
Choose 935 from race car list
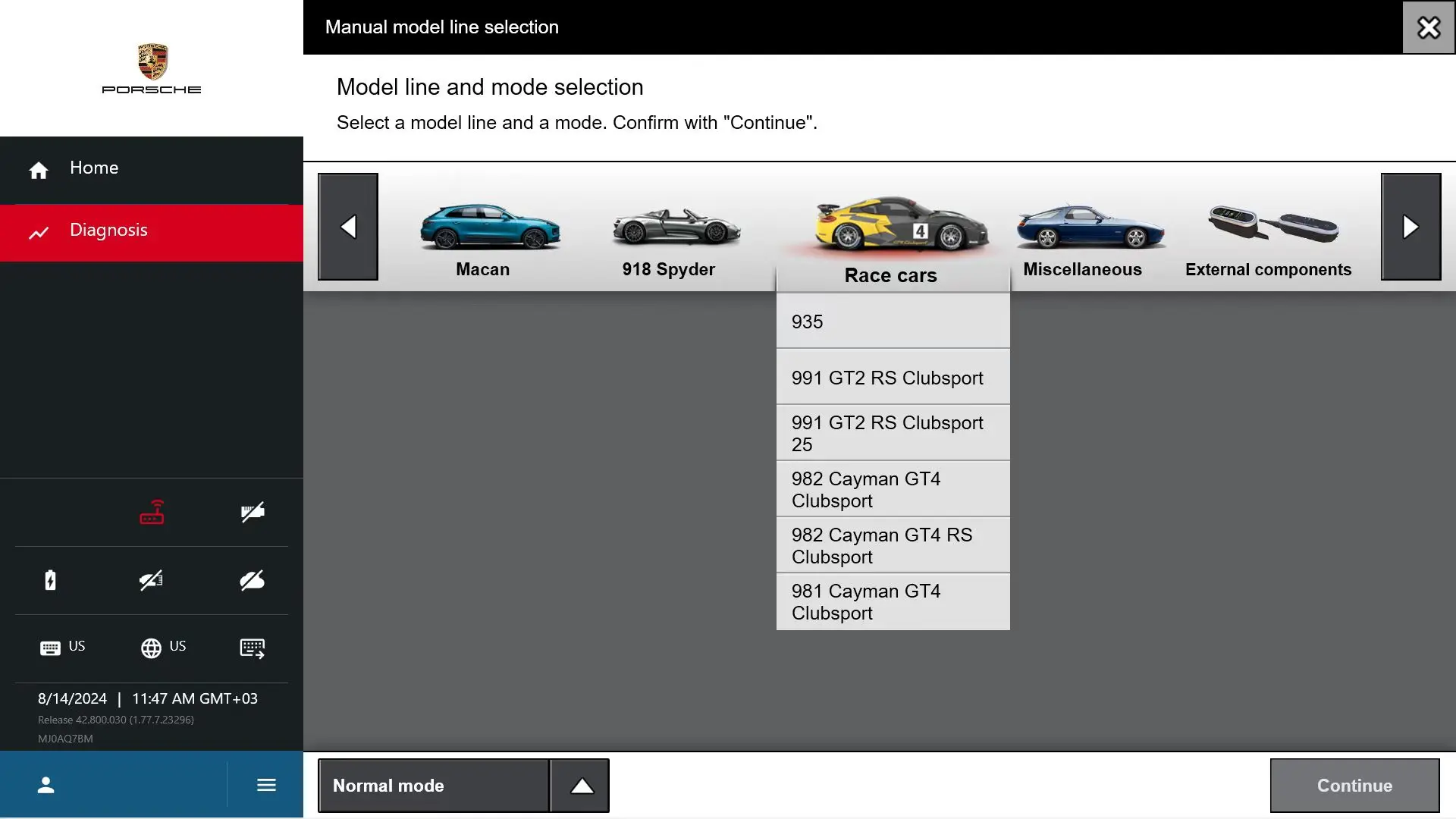tap(893, 322)
